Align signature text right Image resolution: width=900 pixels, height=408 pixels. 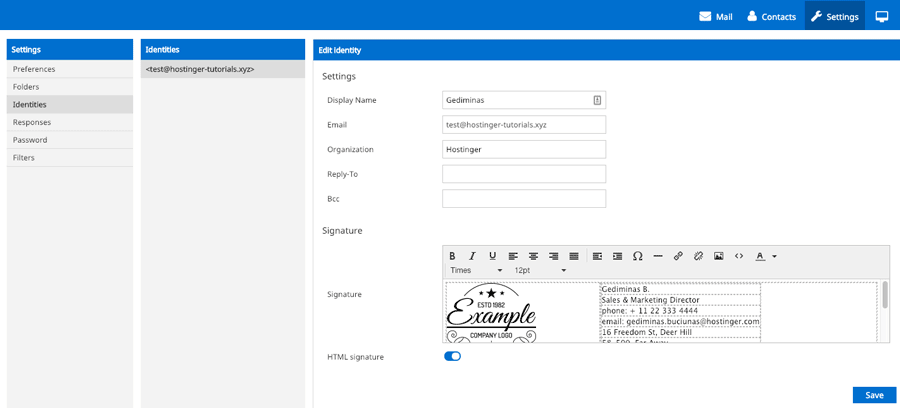point(553,256)
